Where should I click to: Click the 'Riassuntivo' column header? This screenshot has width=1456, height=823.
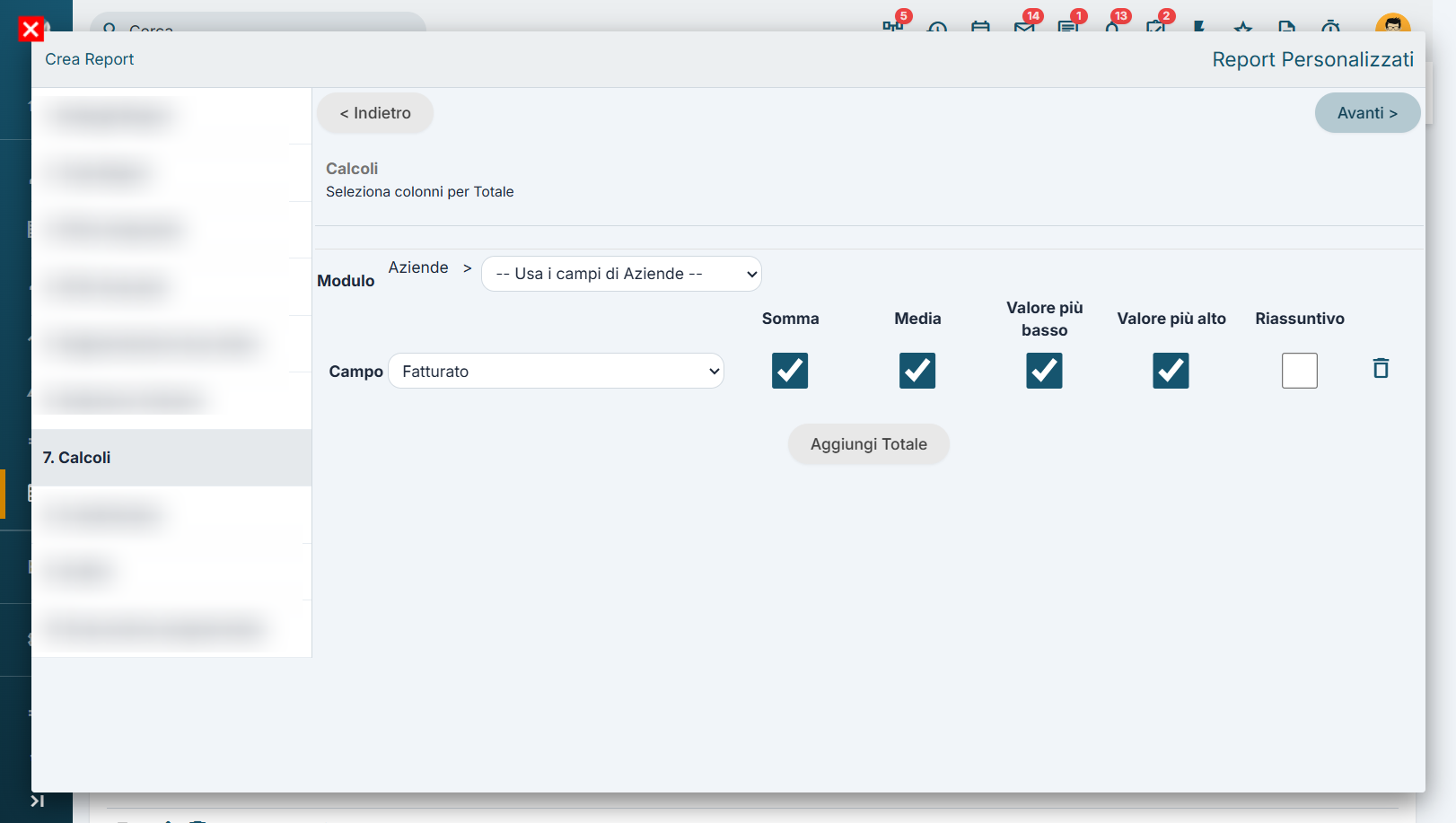(x=1300, y=319)
